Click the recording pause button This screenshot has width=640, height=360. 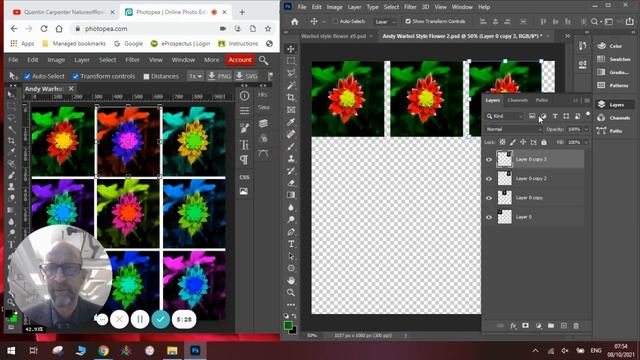pyautogui.click(x=140, y=320)
